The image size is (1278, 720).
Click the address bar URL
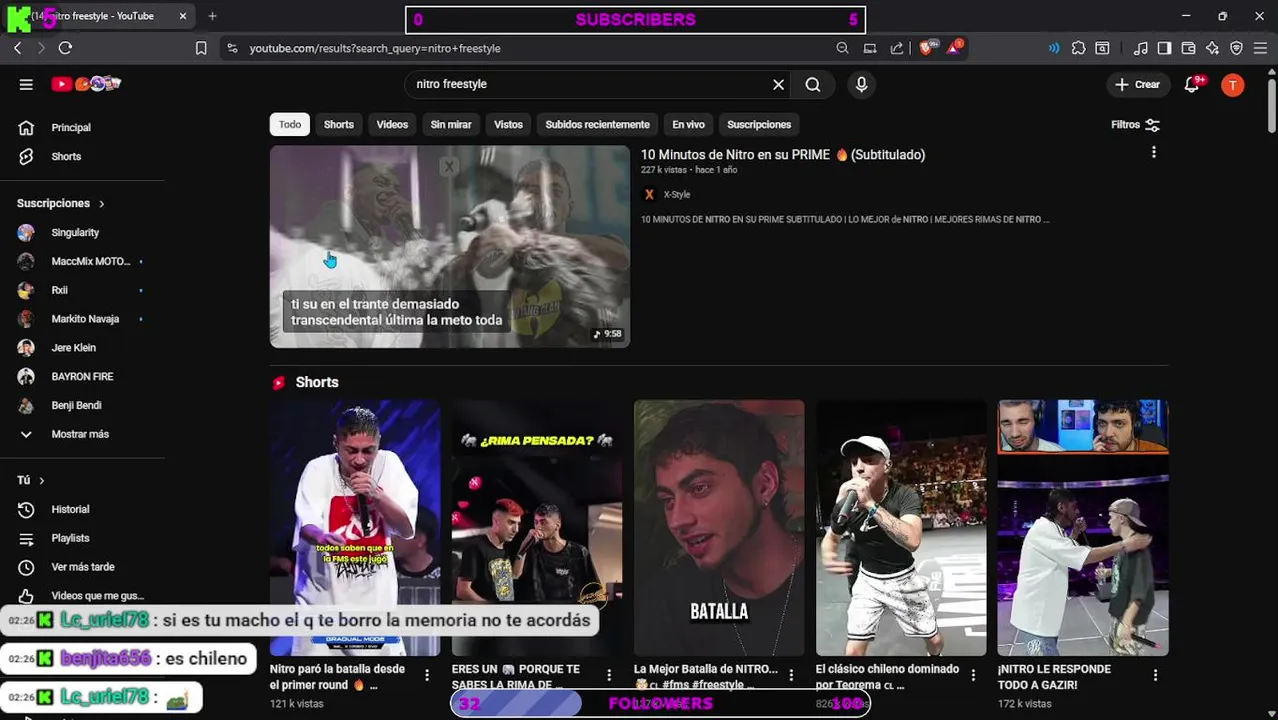pyautogui.click(x=375, y=48)
